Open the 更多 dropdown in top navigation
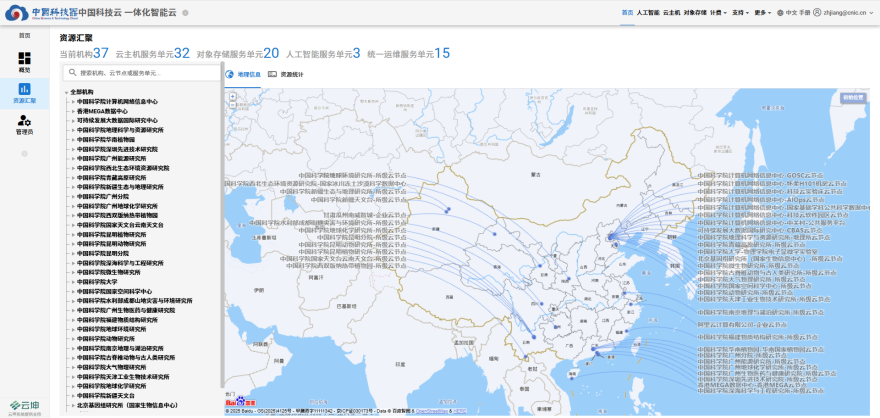 click(x=763, y=13)
